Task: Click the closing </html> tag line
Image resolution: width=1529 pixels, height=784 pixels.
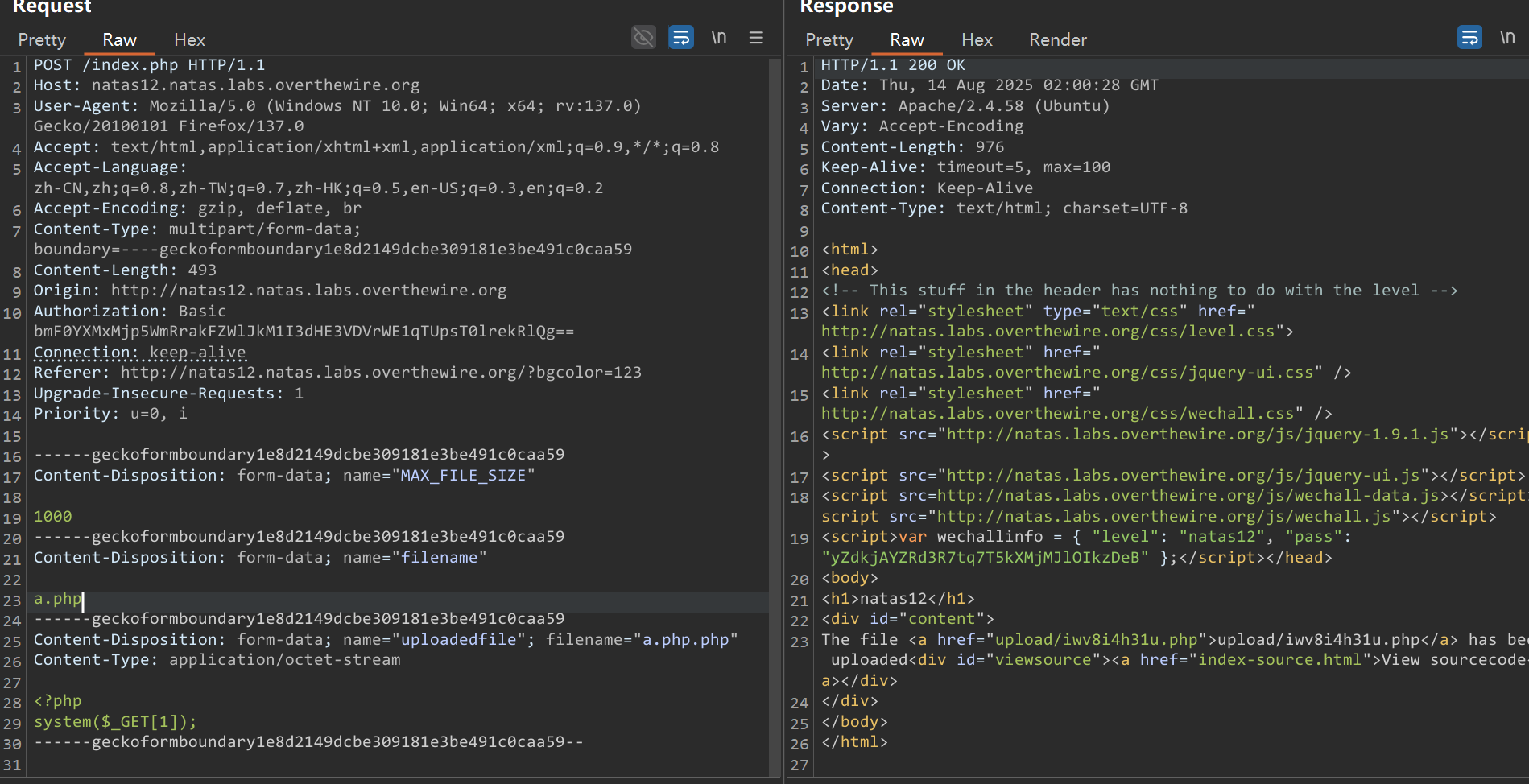Action: click(854, 741)
